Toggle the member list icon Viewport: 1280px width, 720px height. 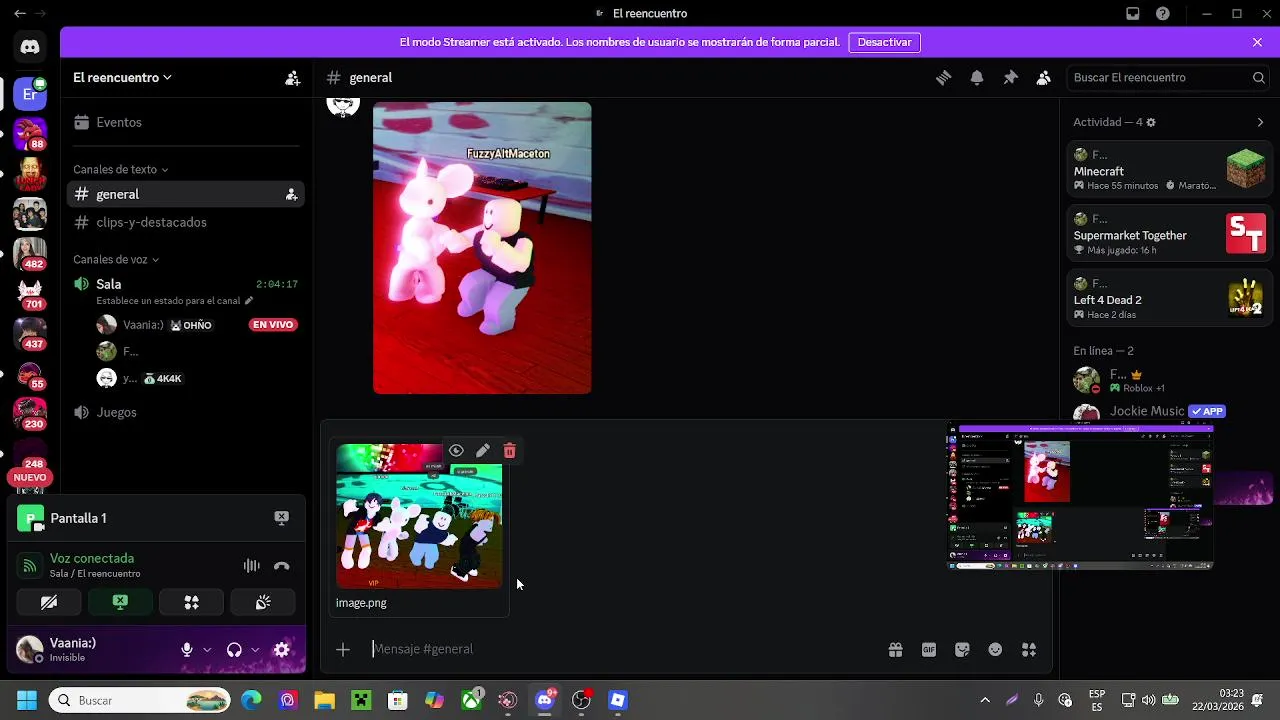point(1044,78)
